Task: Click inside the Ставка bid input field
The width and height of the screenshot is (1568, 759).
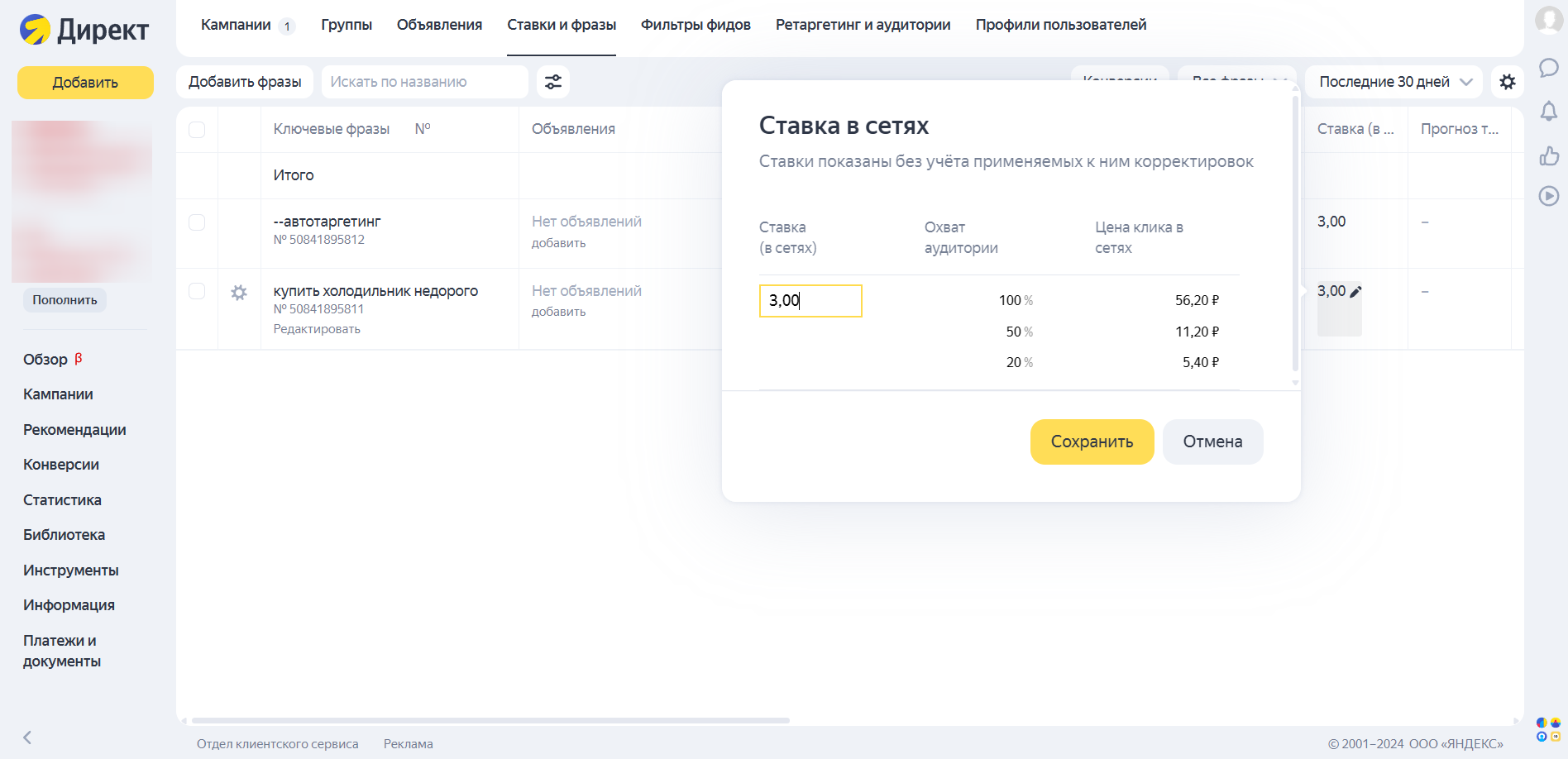Action: pos(810,301)
